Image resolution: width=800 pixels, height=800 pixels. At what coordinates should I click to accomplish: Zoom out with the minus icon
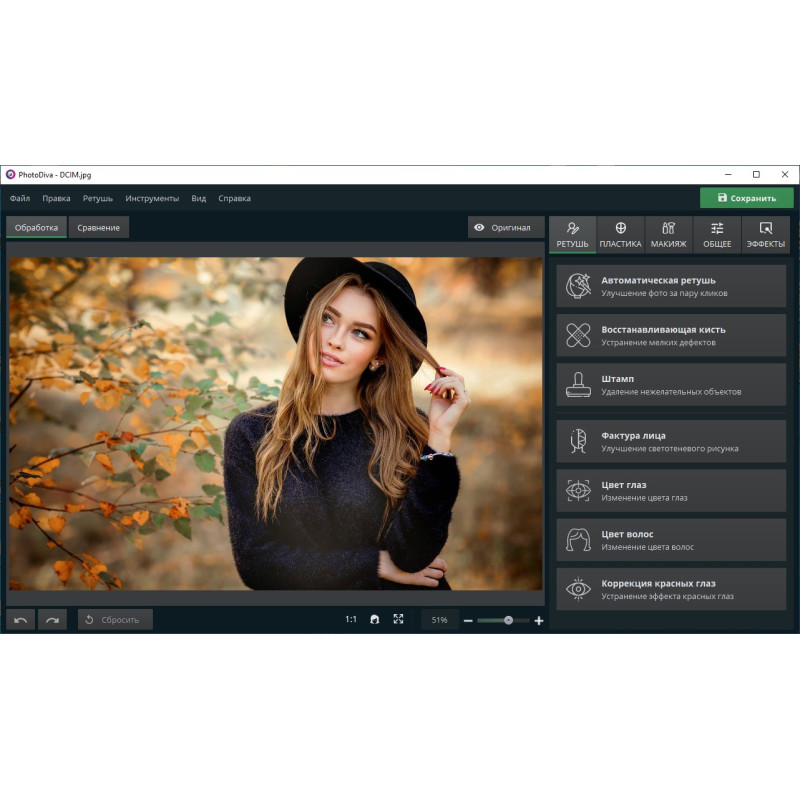pyautogui.click(x=467, y=621)
